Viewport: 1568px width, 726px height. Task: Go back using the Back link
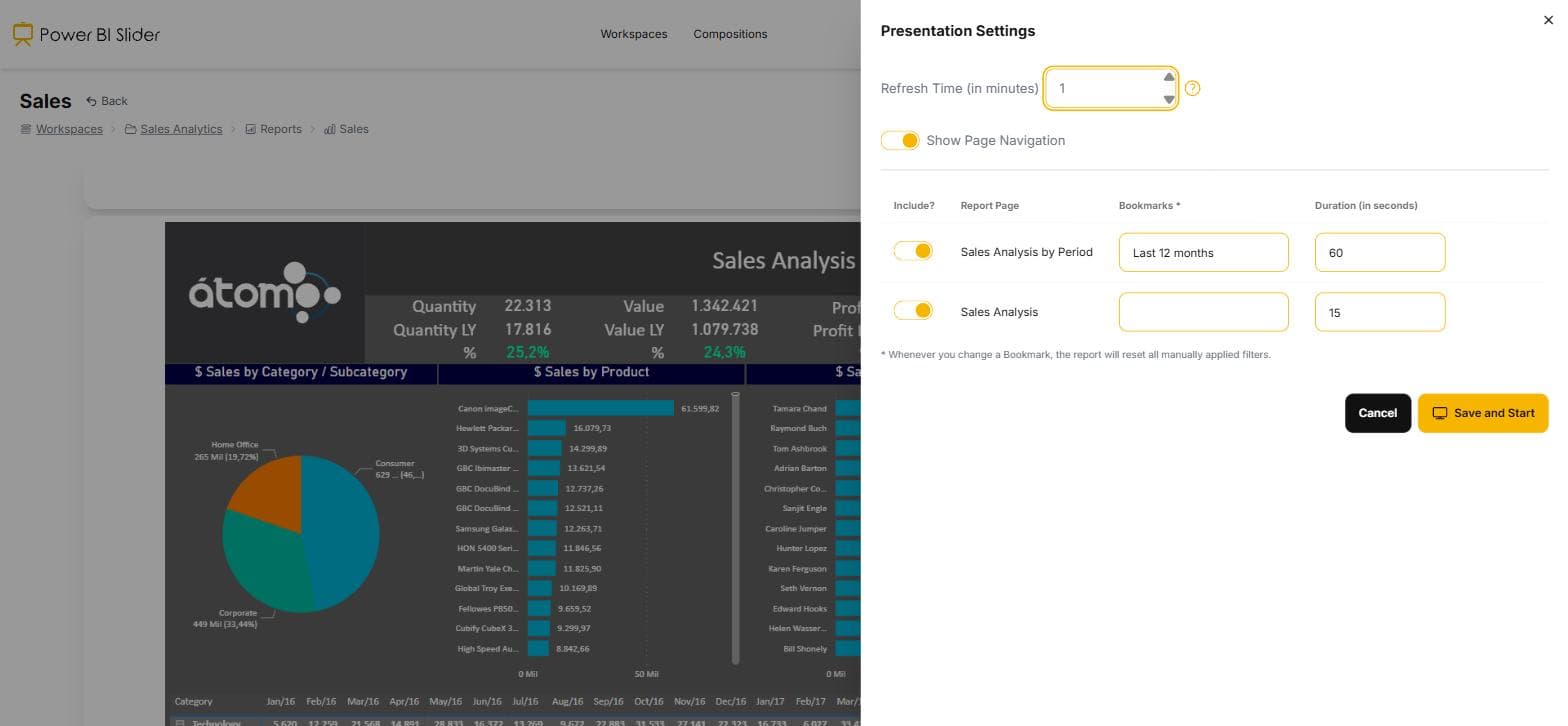click(x=107, y=101)
